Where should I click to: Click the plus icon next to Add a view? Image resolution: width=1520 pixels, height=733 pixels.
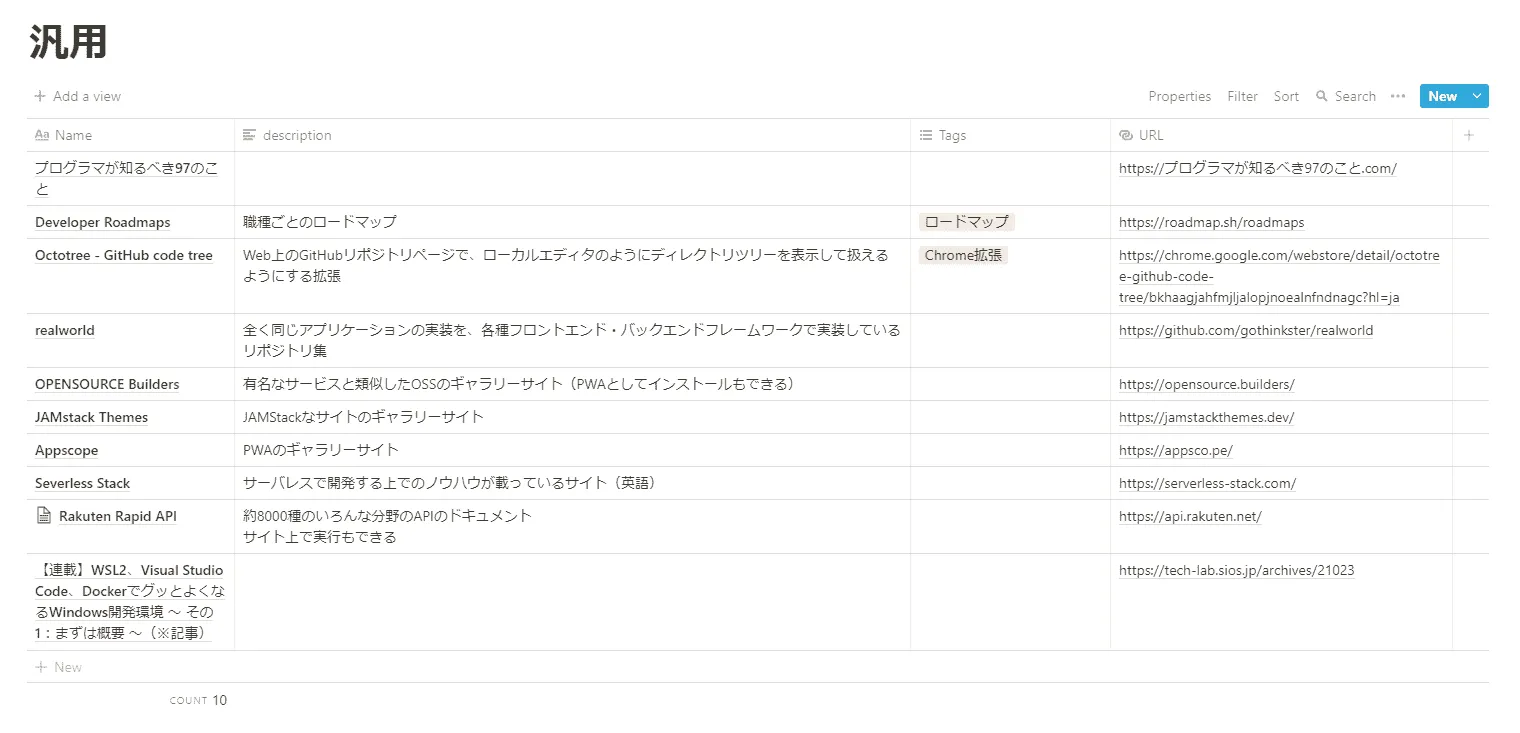pos(39,96)
